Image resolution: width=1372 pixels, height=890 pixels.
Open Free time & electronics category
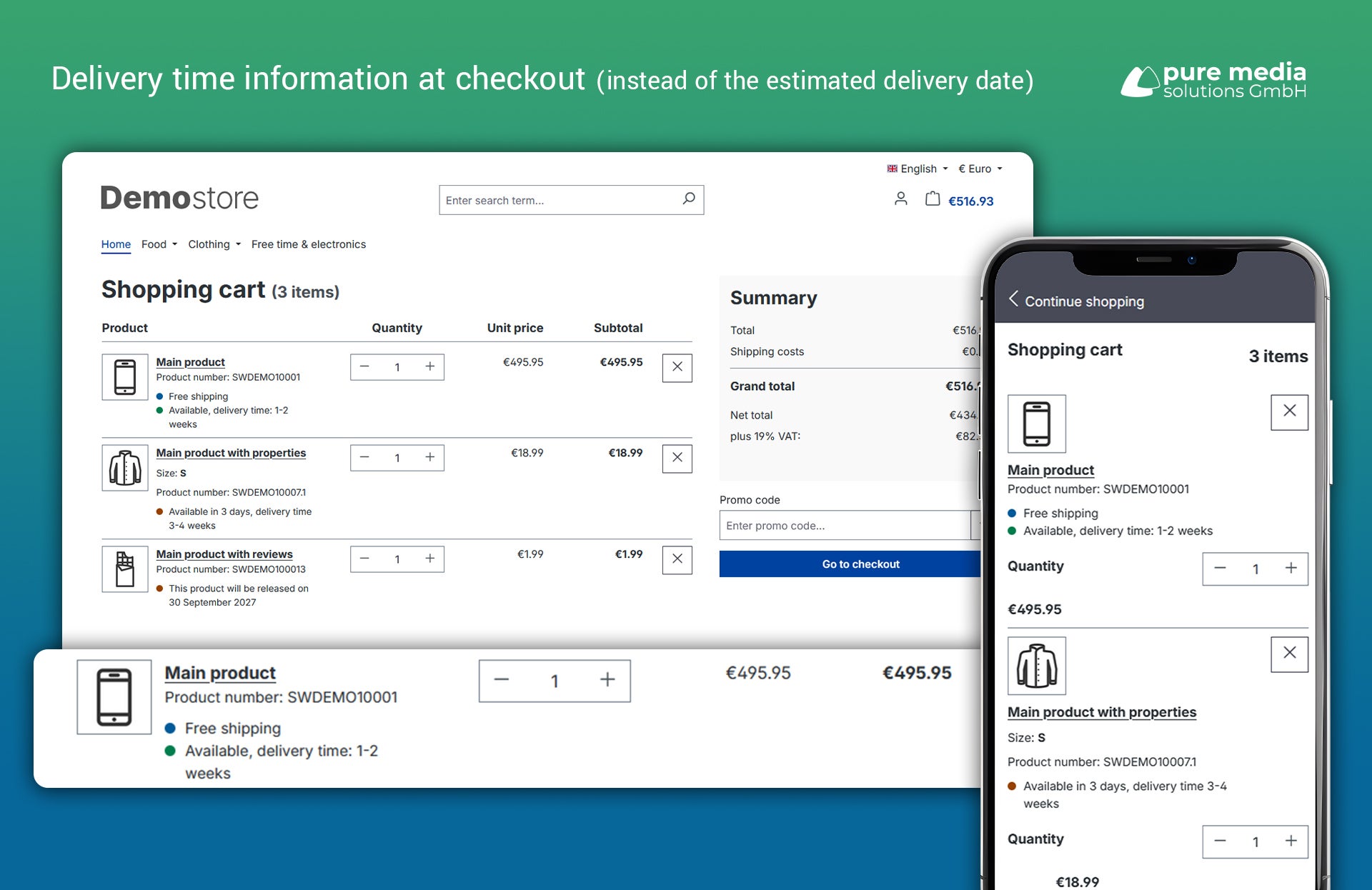click(x=309, y=244)
